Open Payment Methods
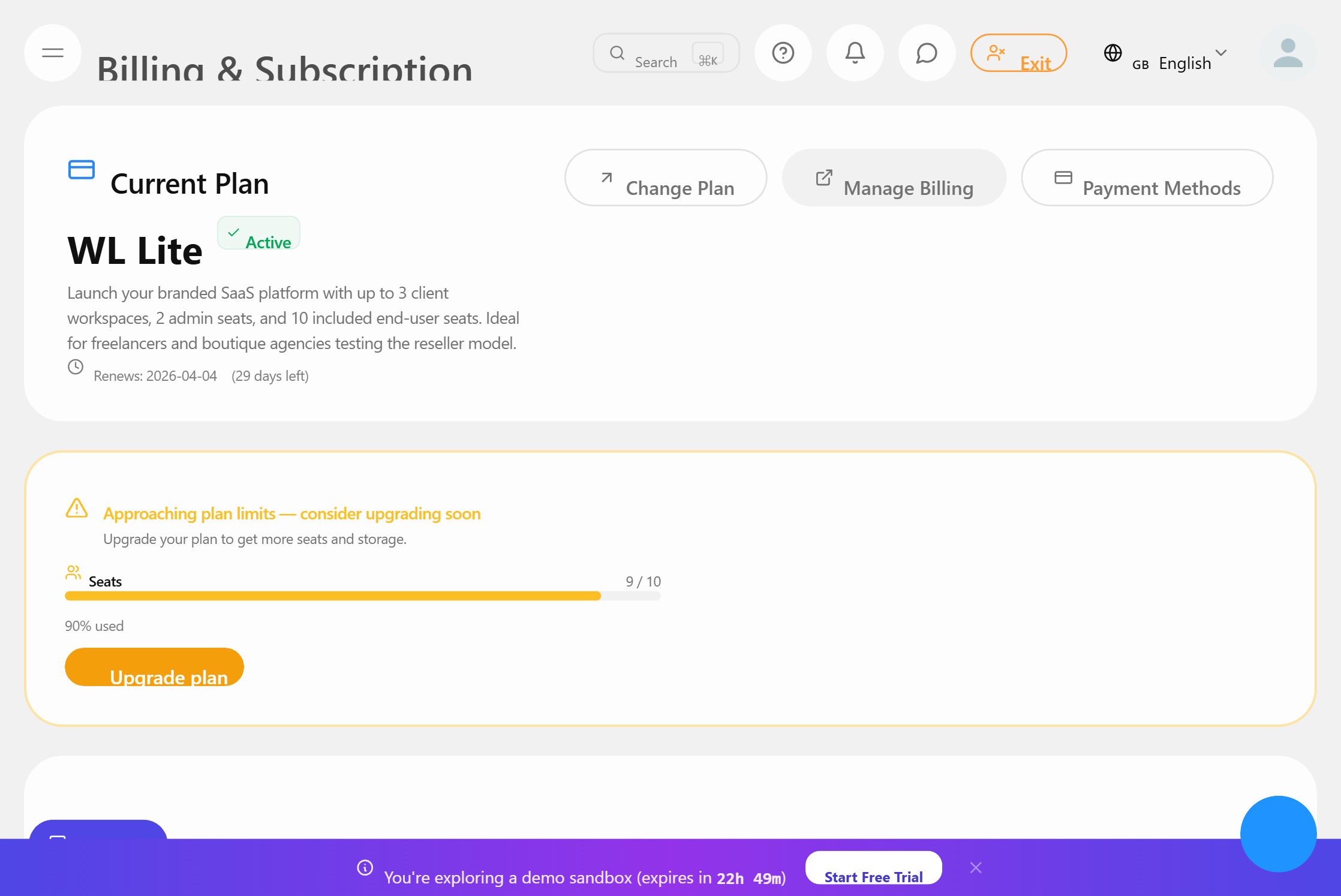 pyautogui.click(x=1147, y=178)
